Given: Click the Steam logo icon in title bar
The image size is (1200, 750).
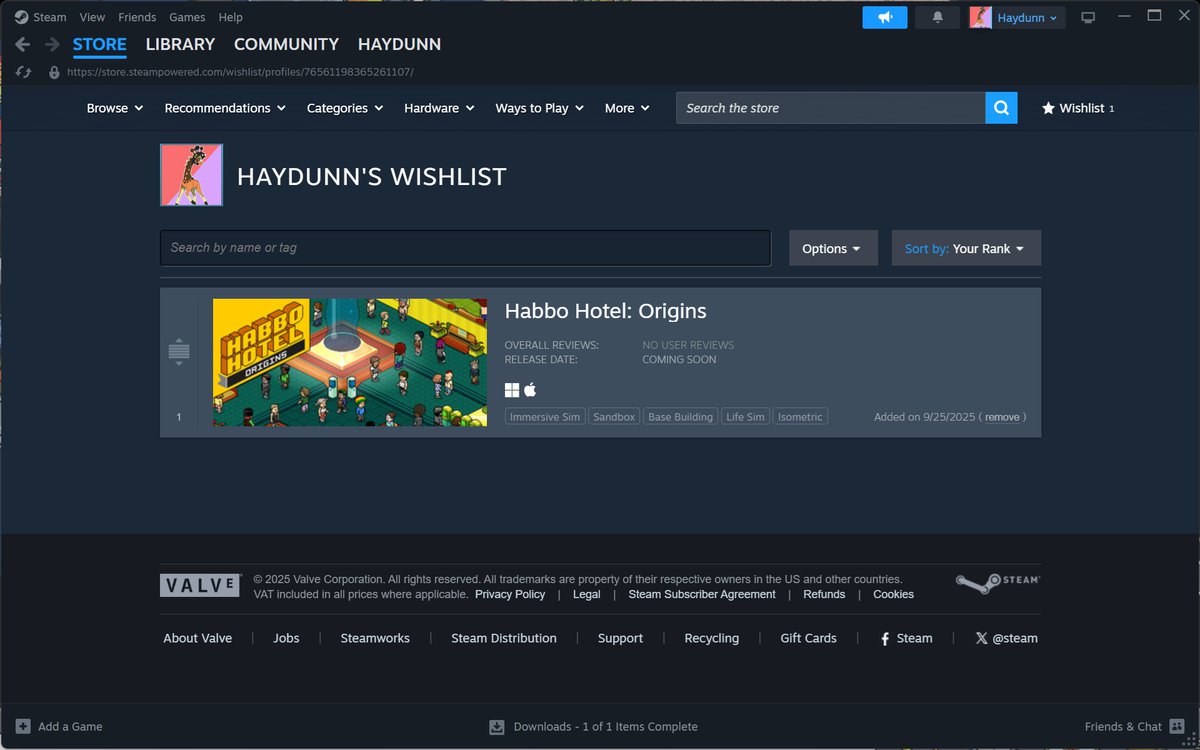Looking at the screenshot, I should [21, 17].
